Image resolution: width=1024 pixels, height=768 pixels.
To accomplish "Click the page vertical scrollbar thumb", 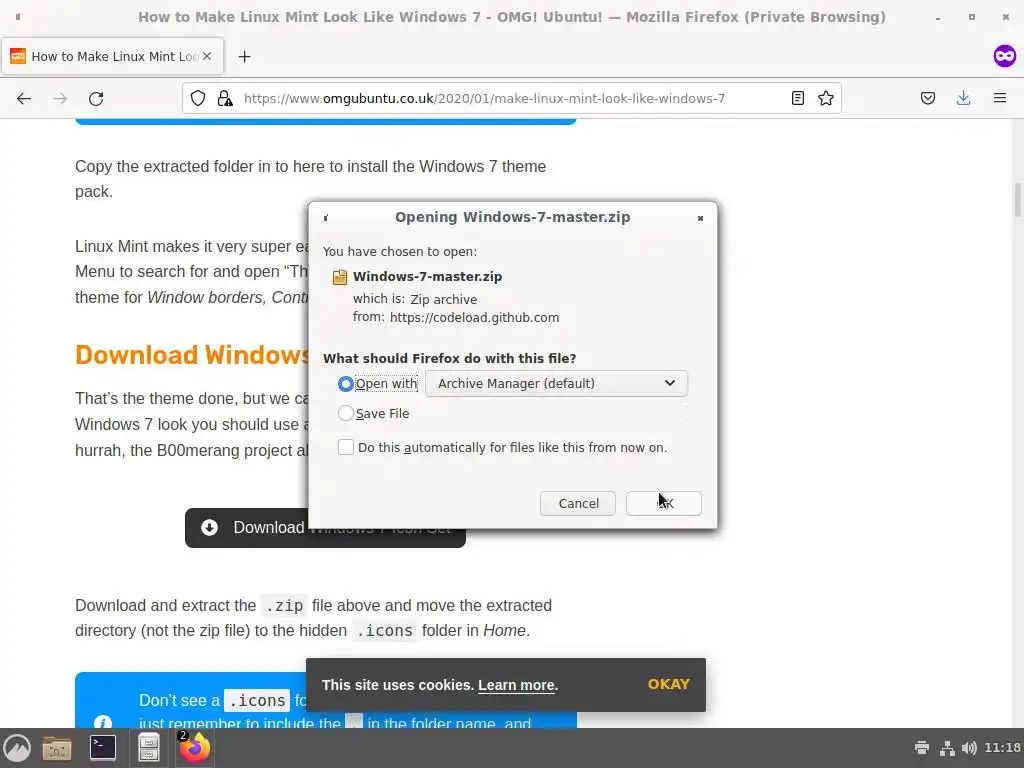I will point(1017,200).
